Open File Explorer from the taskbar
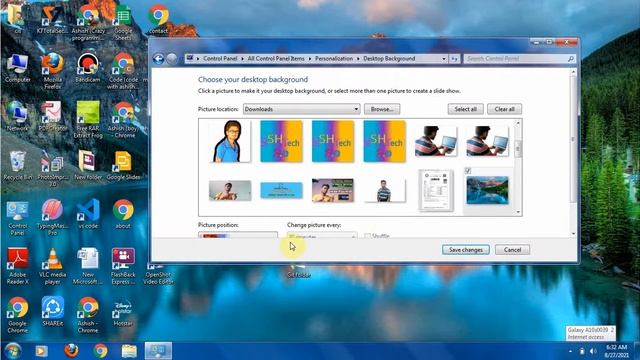 pyautogui.click(x=129, y=351)
